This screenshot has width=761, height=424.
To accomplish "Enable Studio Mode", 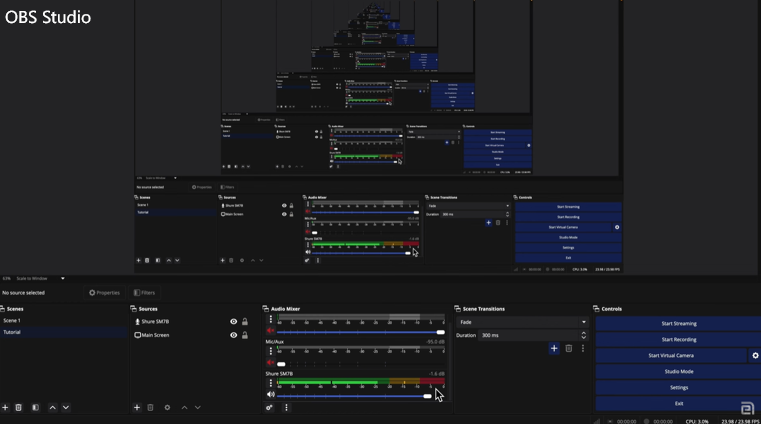I will [x=678, y=372].
